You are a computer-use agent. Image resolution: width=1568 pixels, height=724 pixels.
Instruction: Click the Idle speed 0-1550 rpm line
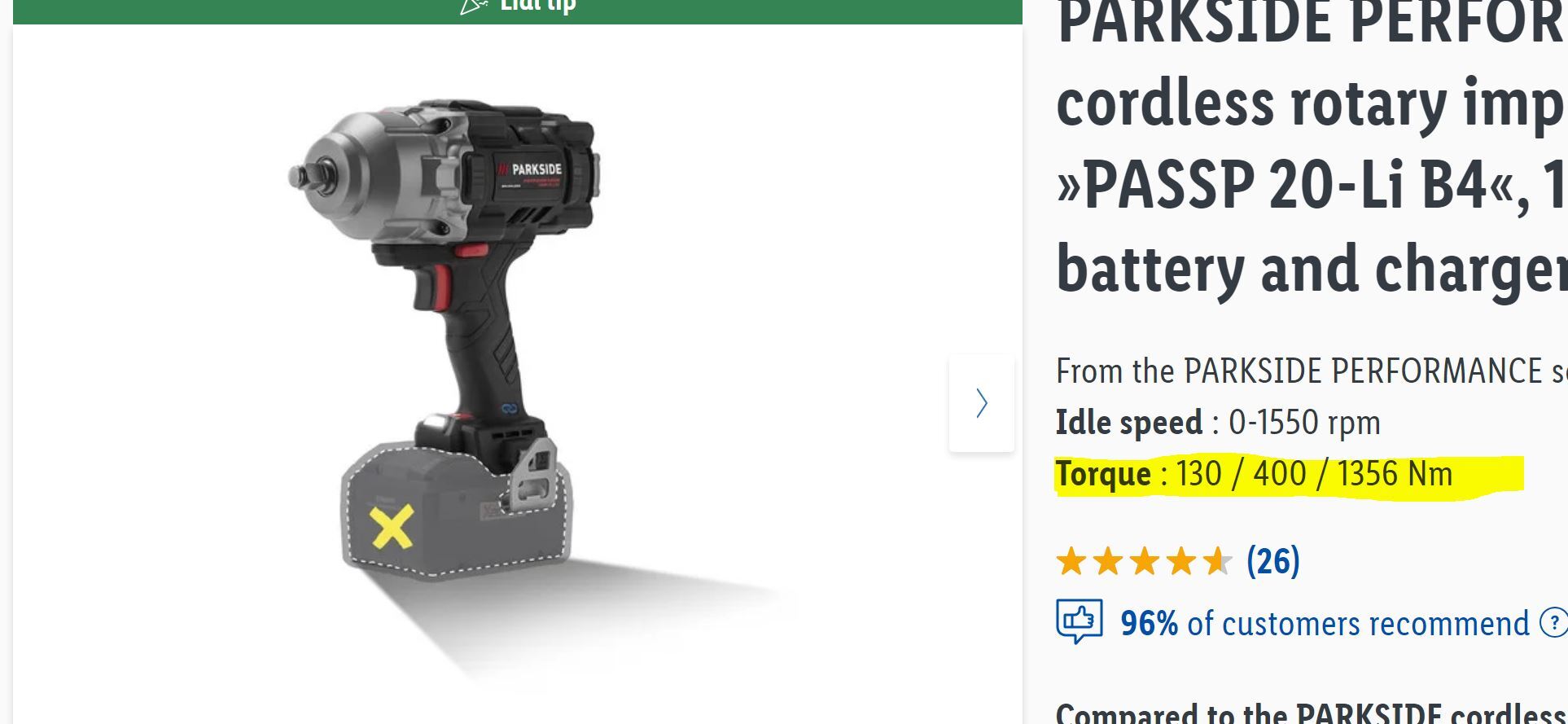(x=1218, y=422)
